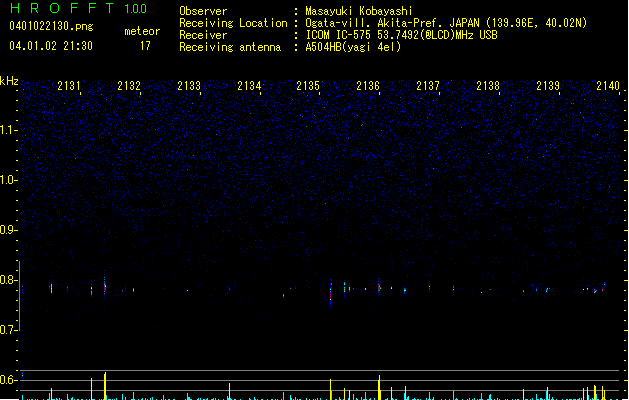The width and height of the screenshot is (629, 400).
Task: Click the 2131 time marker
Action: (69, 86)
